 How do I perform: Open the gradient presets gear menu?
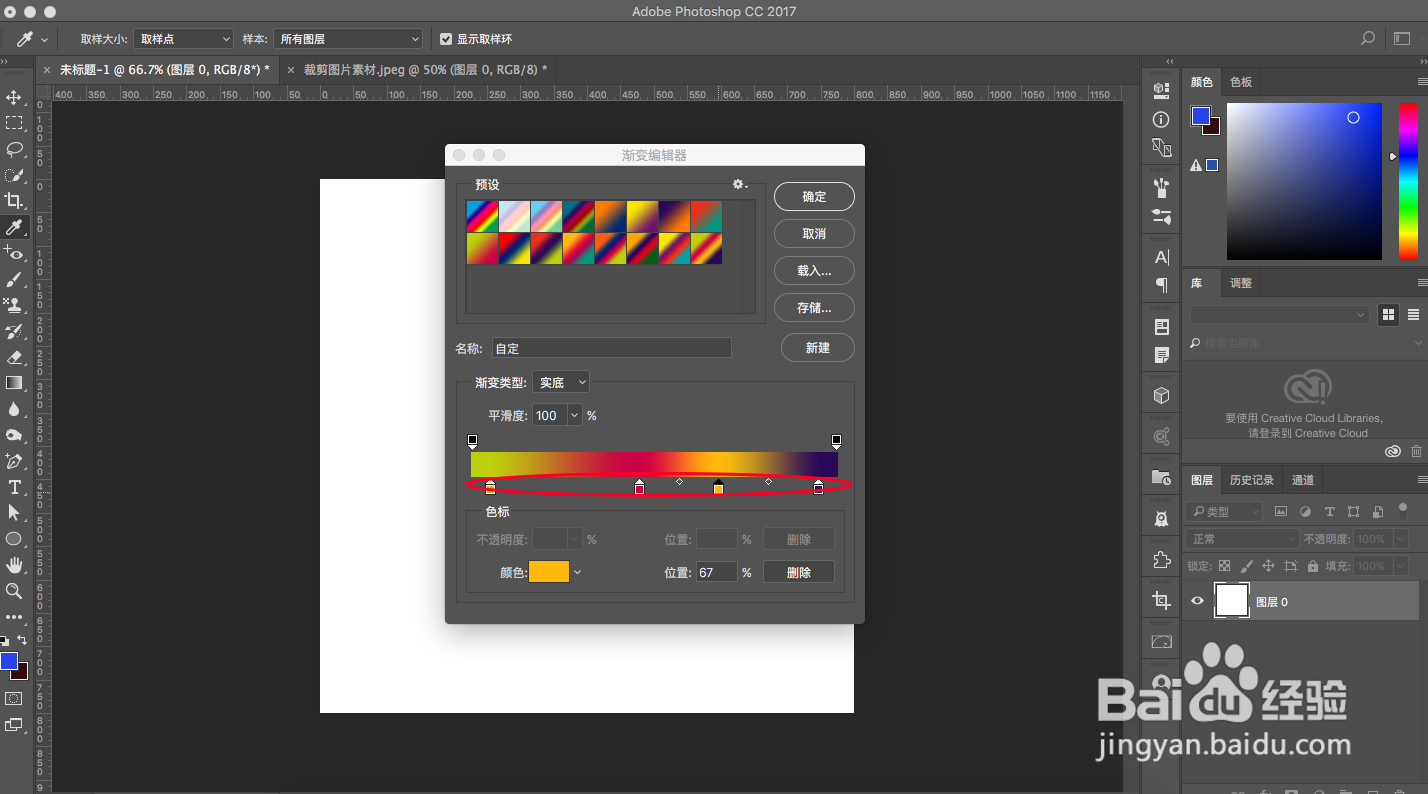pos(740,185)
